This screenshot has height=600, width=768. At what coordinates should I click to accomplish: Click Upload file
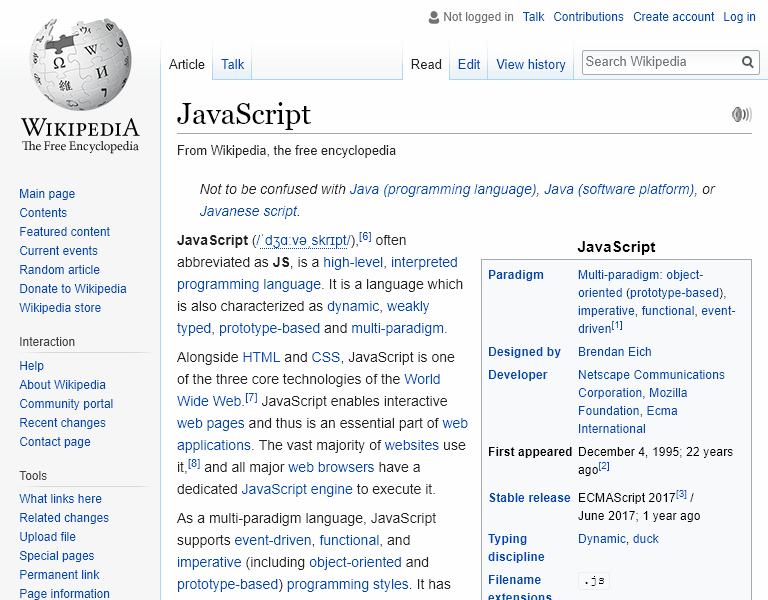pos(48,537)
